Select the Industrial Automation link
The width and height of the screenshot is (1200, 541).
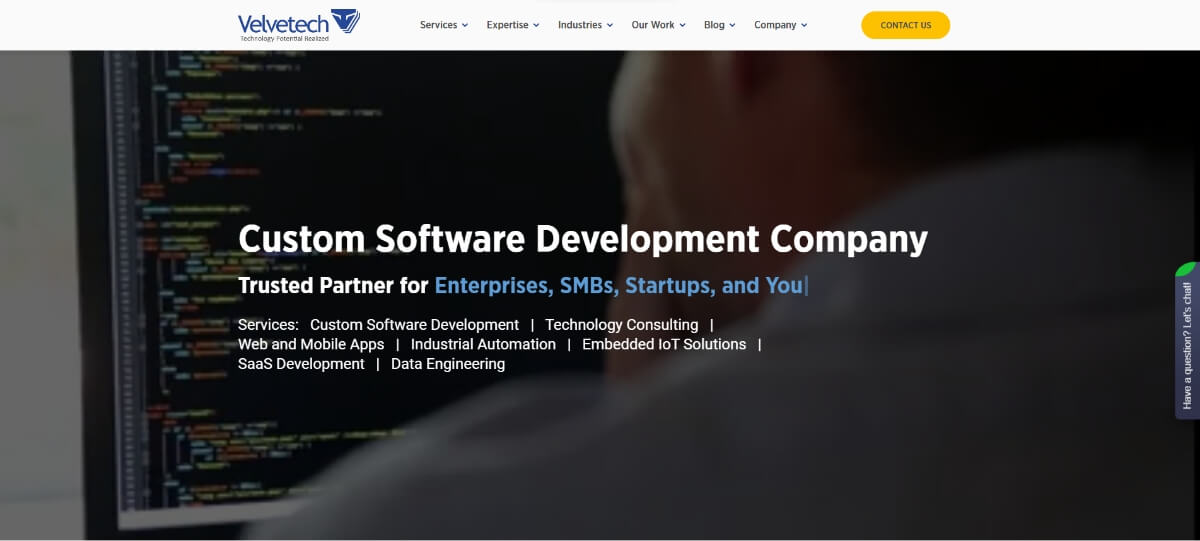tap(483, 344)
